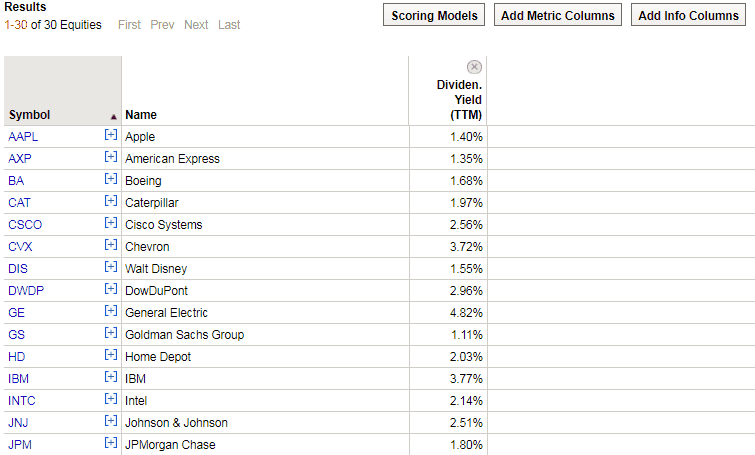755x455 pixels.
Task: Open the Scoring Models button
Action: coord(434,15)
